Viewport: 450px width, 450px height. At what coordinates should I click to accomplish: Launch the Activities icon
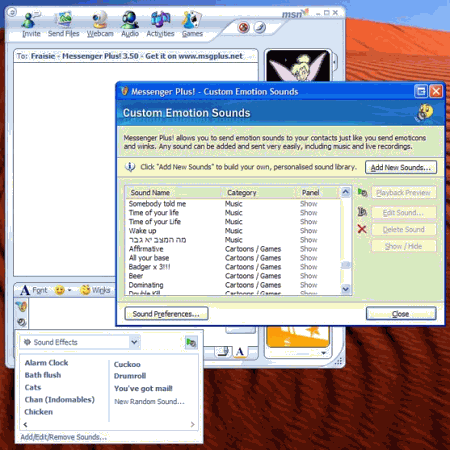click(x=160, y=24)
